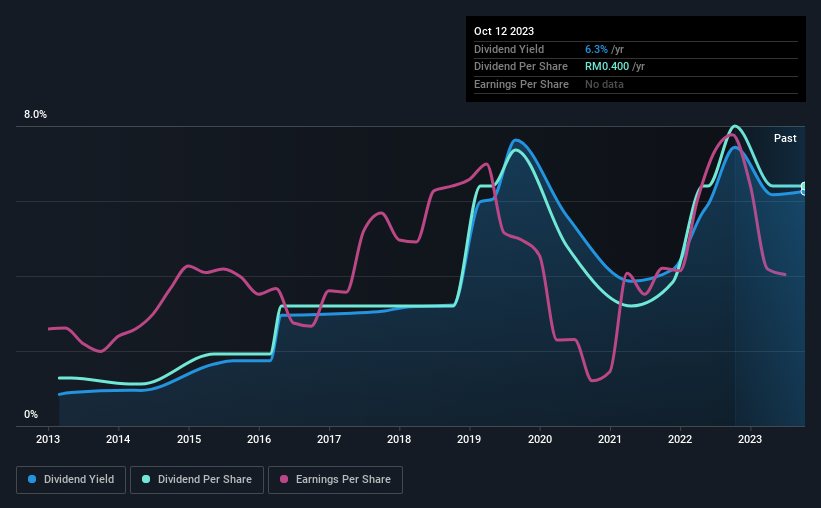821x508 pixels.
Task: Select the 2023 x-axis label
Action: coord(750,439)
